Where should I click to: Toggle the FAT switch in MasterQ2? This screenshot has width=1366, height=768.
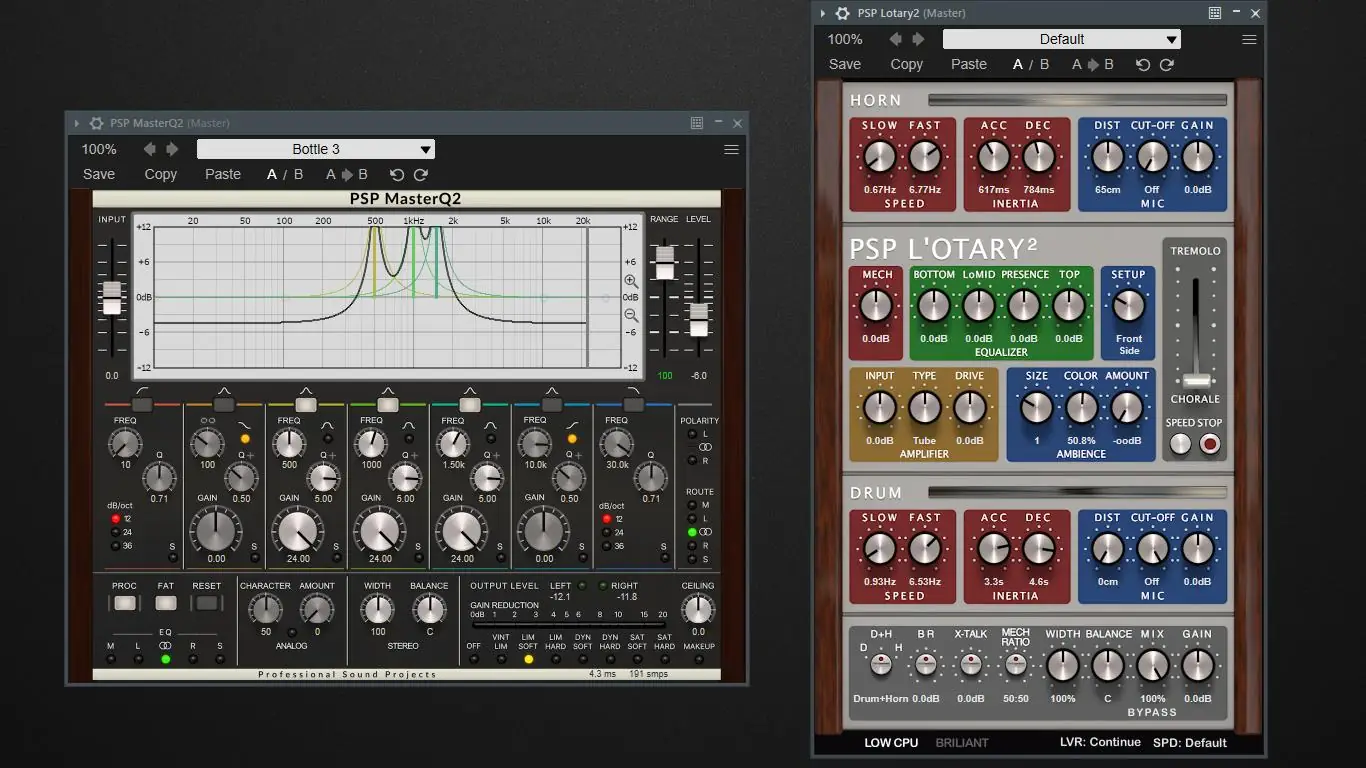click(166, 603)
